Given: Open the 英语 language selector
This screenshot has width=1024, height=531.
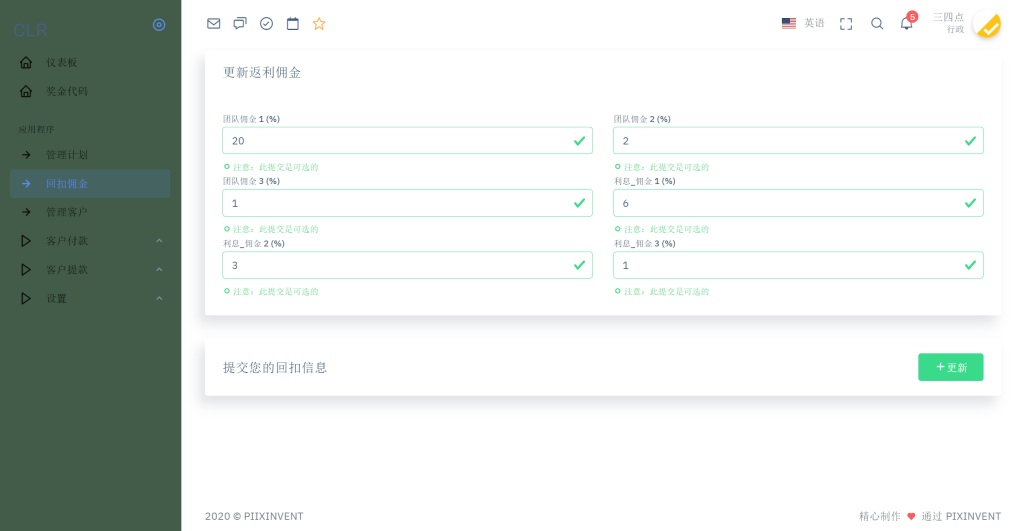Looking at the screenshot, I should tap(803, 23).
